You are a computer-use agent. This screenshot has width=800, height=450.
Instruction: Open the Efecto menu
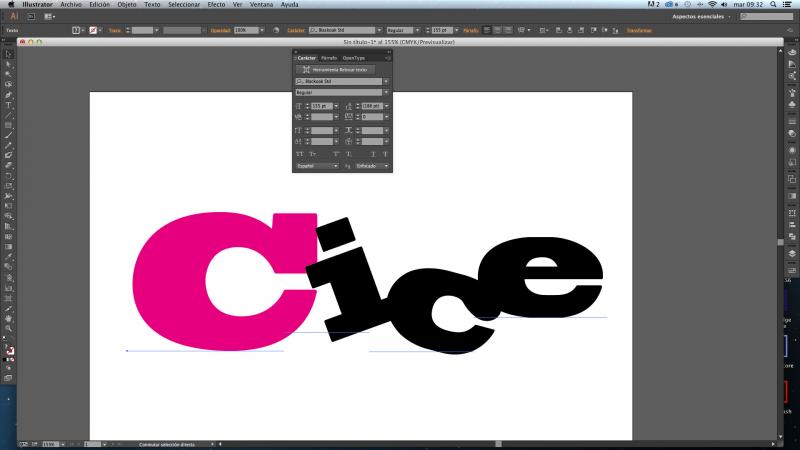click(x=216, y=4)
